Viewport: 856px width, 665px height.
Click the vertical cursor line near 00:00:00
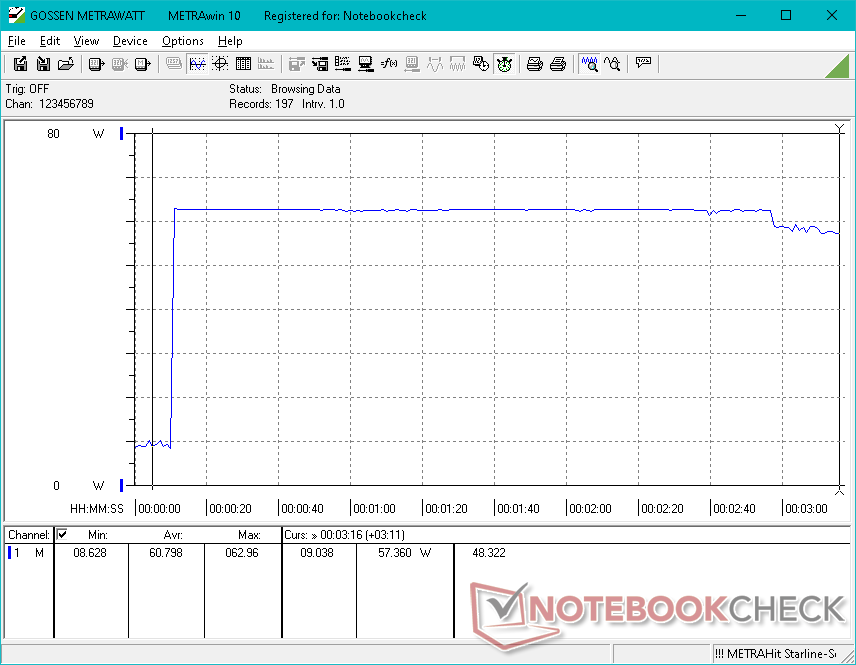(x=152, y=308)
